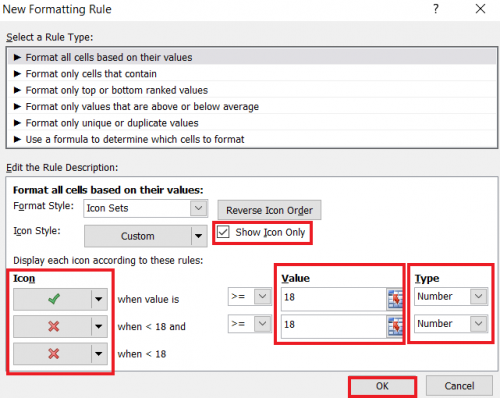The image size is (500, 398).
Task: Click the green checkmark icon button
Action: pos(52,299)
